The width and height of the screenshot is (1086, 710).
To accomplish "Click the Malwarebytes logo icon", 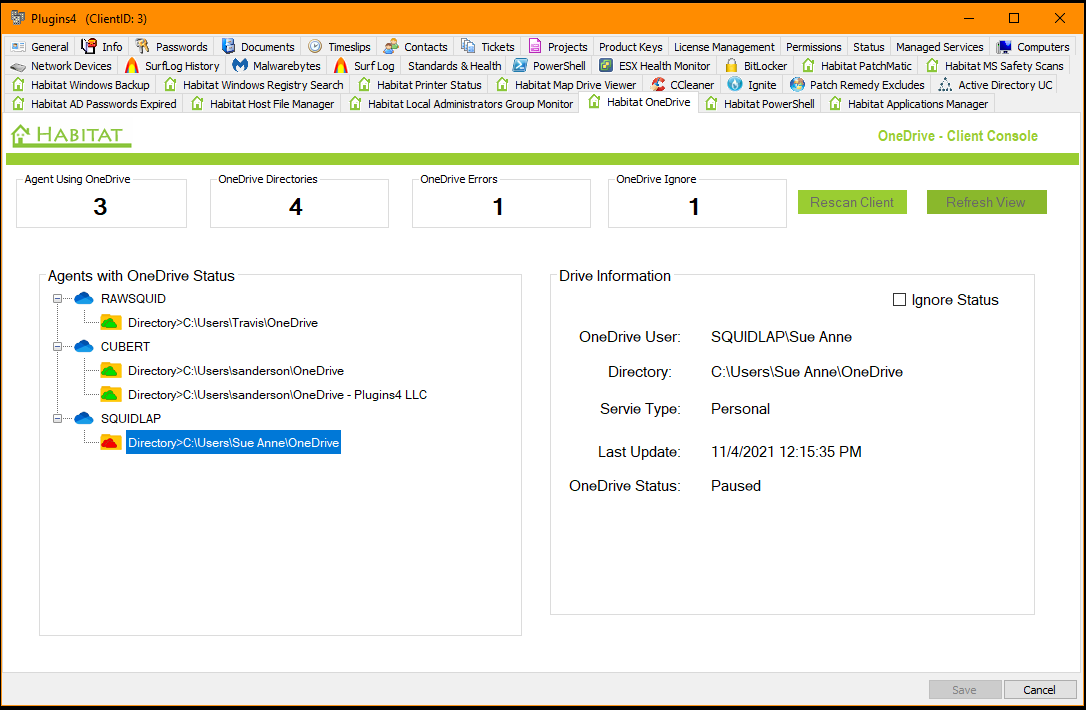I will click(240, 66).
